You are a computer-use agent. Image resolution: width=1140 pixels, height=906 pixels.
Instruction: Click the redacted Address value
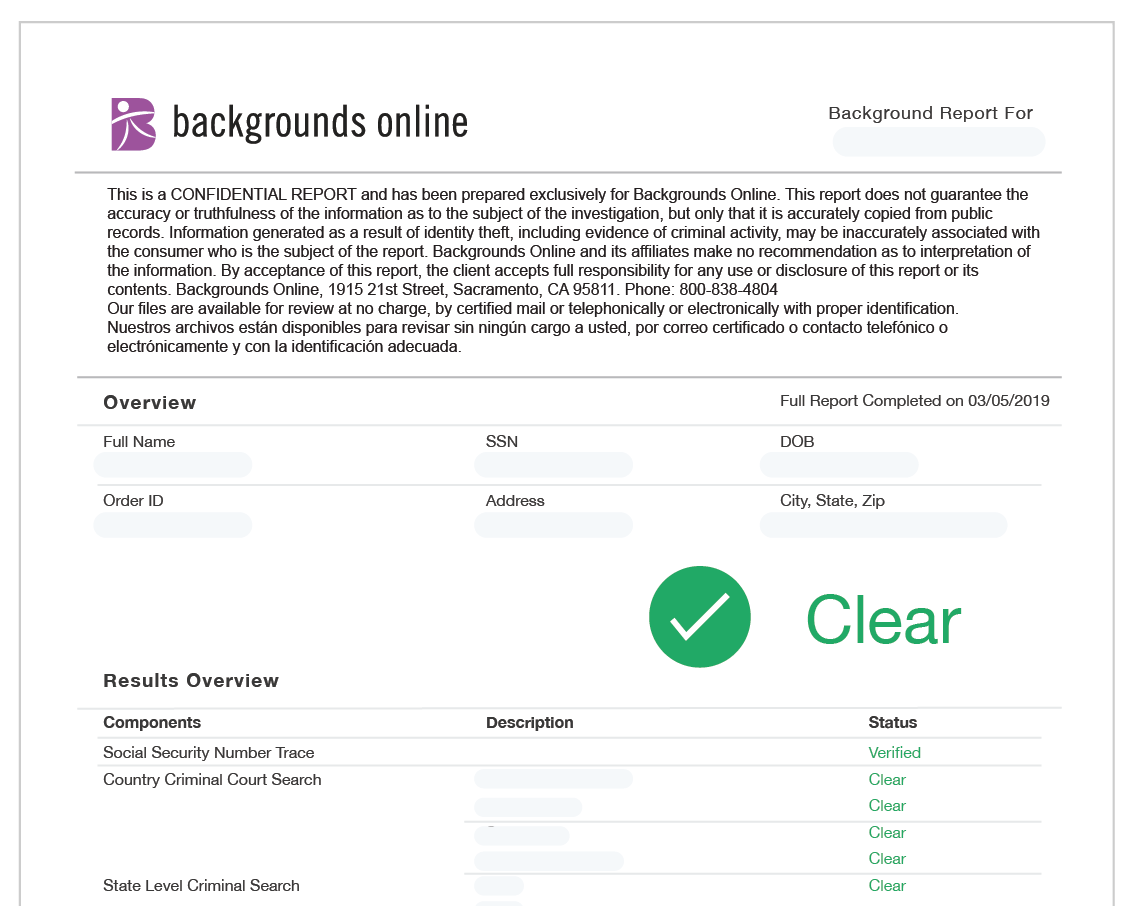point(553,525)
